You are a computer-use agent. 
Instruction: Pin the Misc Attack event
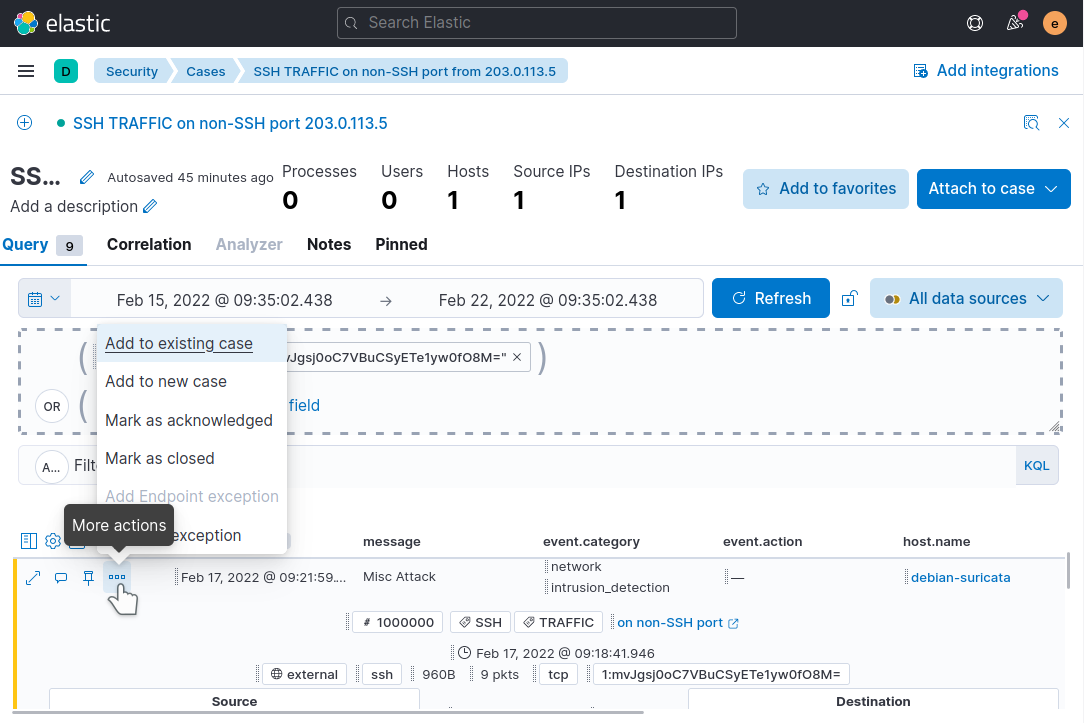[88, 578]
